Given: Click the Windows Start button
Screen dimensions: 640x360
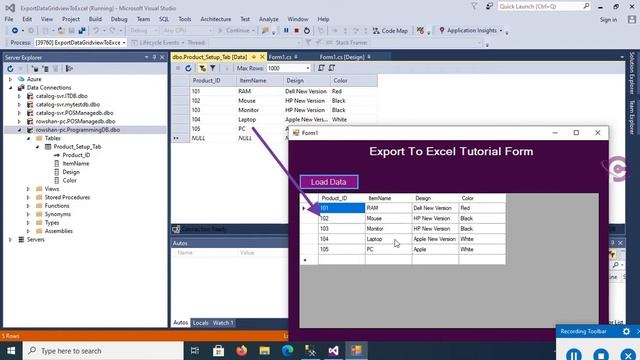Looking at the screenshot, I should click(x=11, y=351).
